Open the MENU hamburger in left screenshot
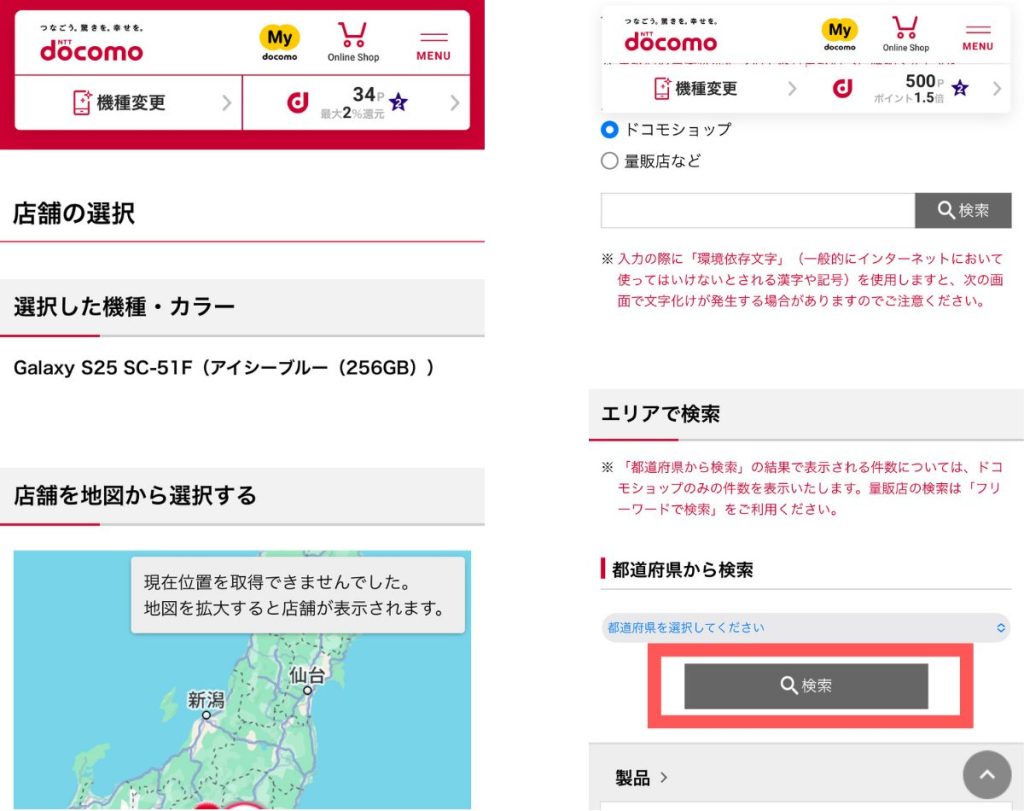 (x=434, y=46)
